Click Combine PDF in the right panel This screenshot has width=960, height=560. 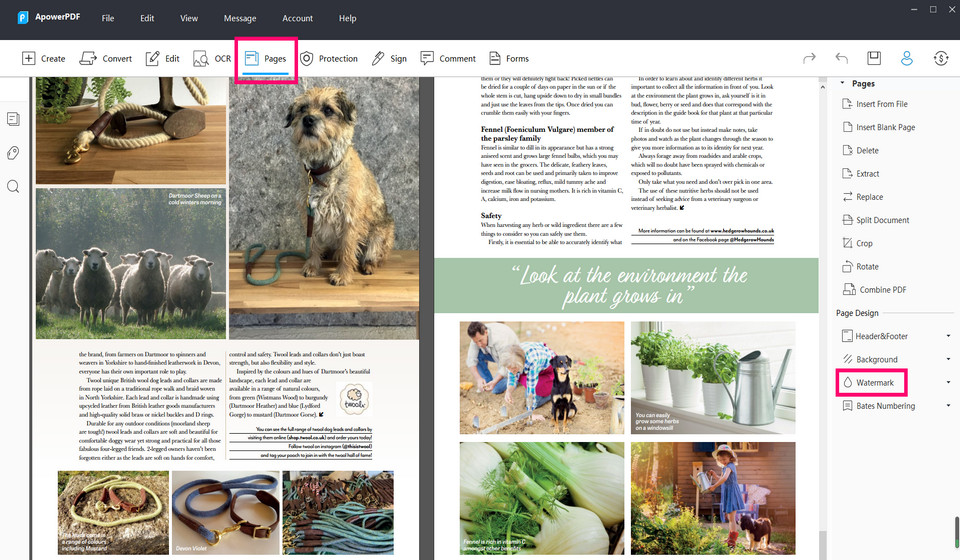point(882,290)
